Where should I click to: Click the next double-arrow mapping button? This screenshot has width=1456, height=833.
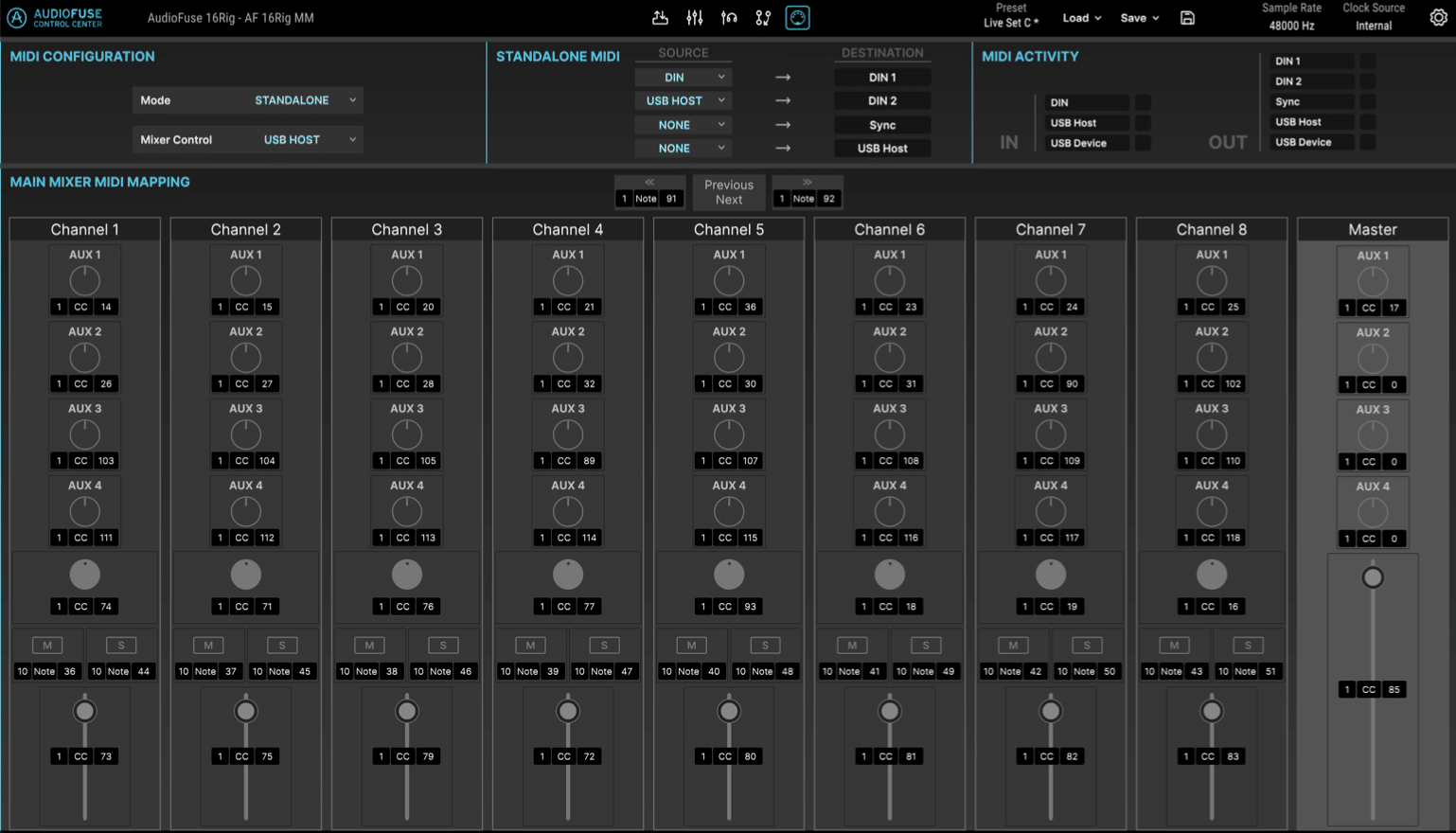click(x=807, y=183)
